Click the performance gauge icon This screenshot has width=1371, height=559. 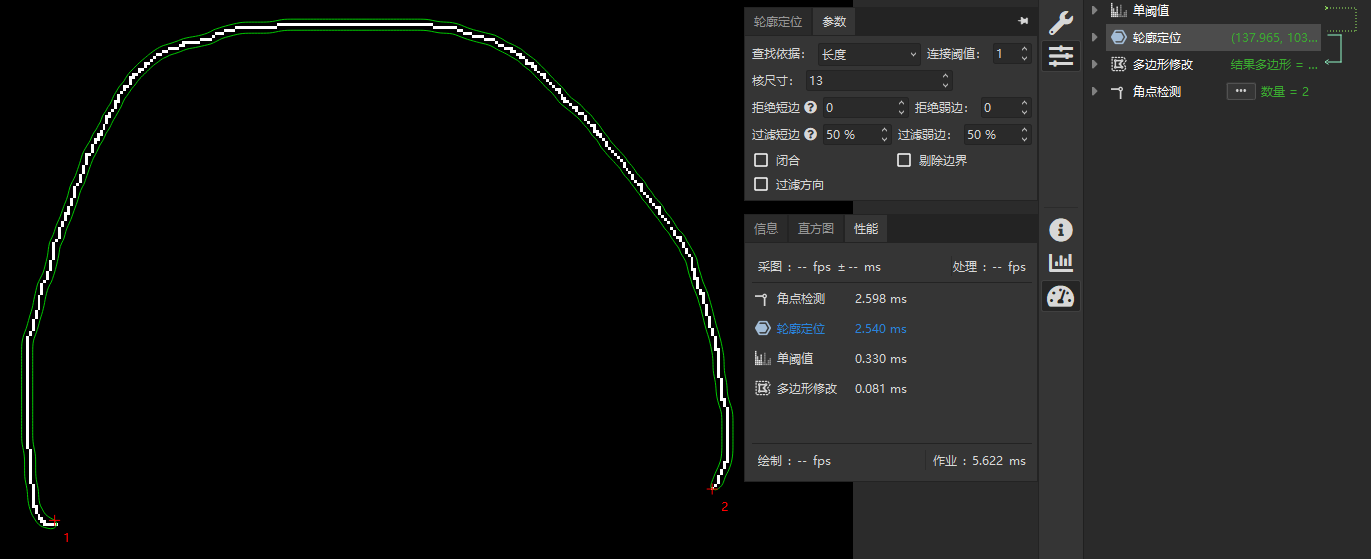[1060, 296]
